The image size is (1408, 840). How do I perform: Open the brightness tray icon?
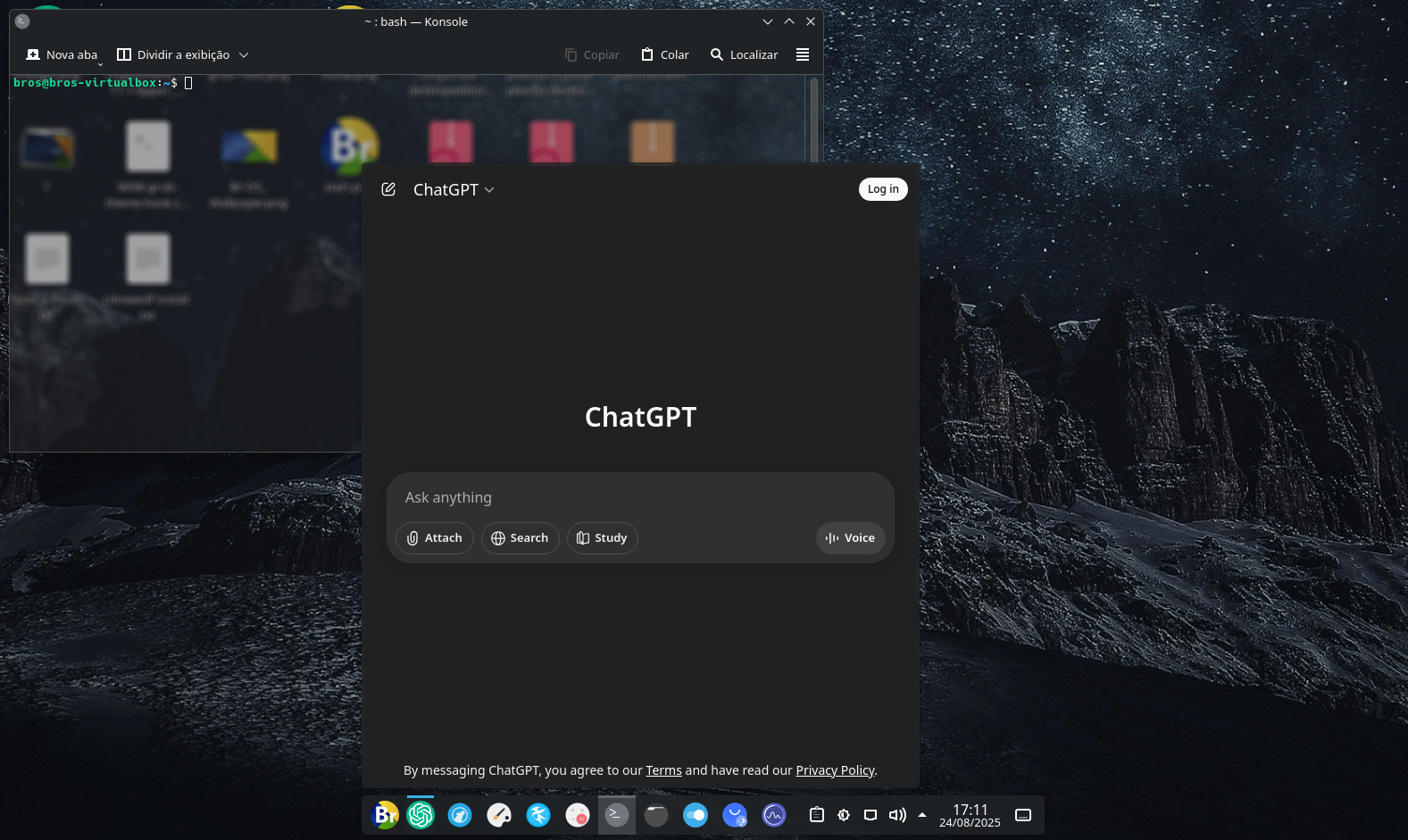pyautogui.click(x=844, y=815)
